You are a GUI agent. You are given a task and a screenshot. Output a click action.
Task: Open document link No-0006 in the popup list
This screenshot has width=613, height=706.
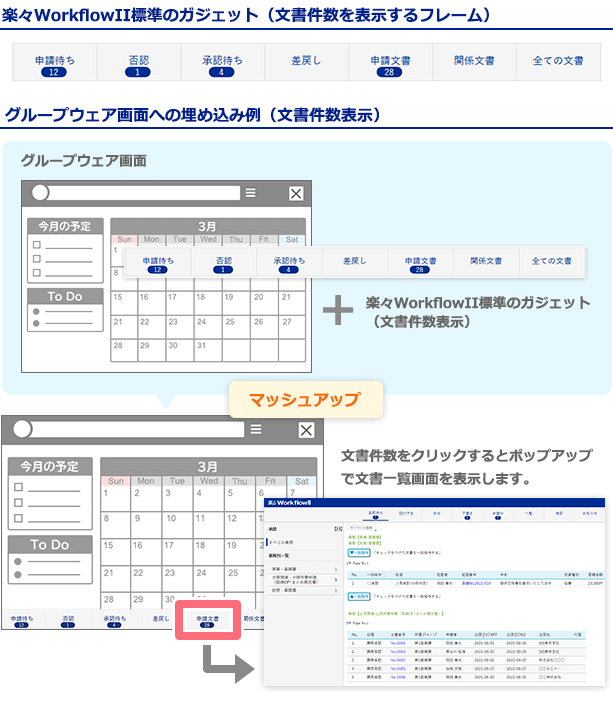pos(398,677)
